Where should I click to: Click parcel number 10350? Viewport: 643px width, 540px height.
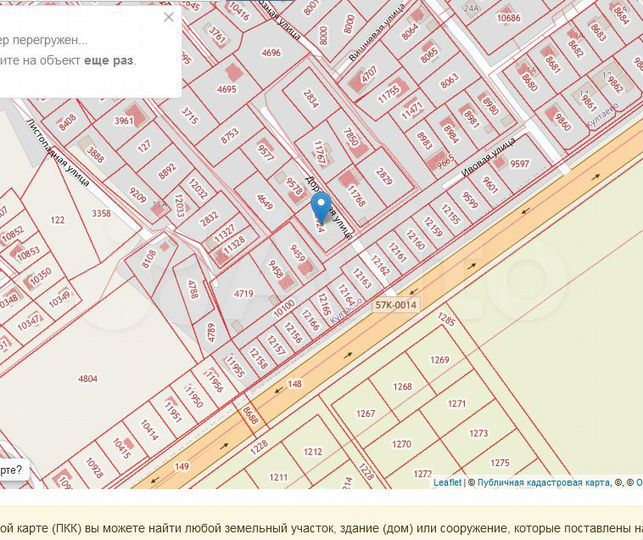click(x=41, y=276)
